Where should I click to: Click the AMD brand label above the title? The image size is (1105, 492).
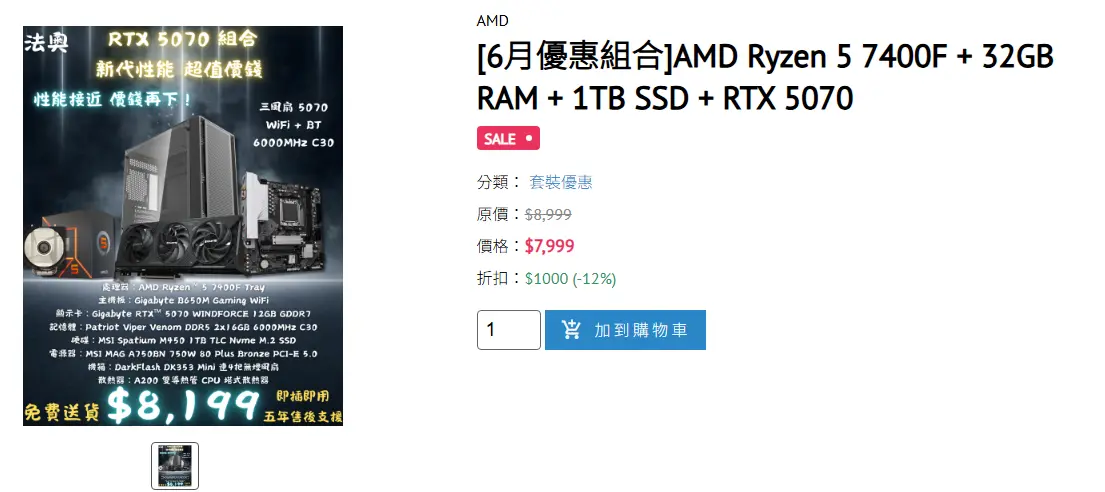coord(493,21)
